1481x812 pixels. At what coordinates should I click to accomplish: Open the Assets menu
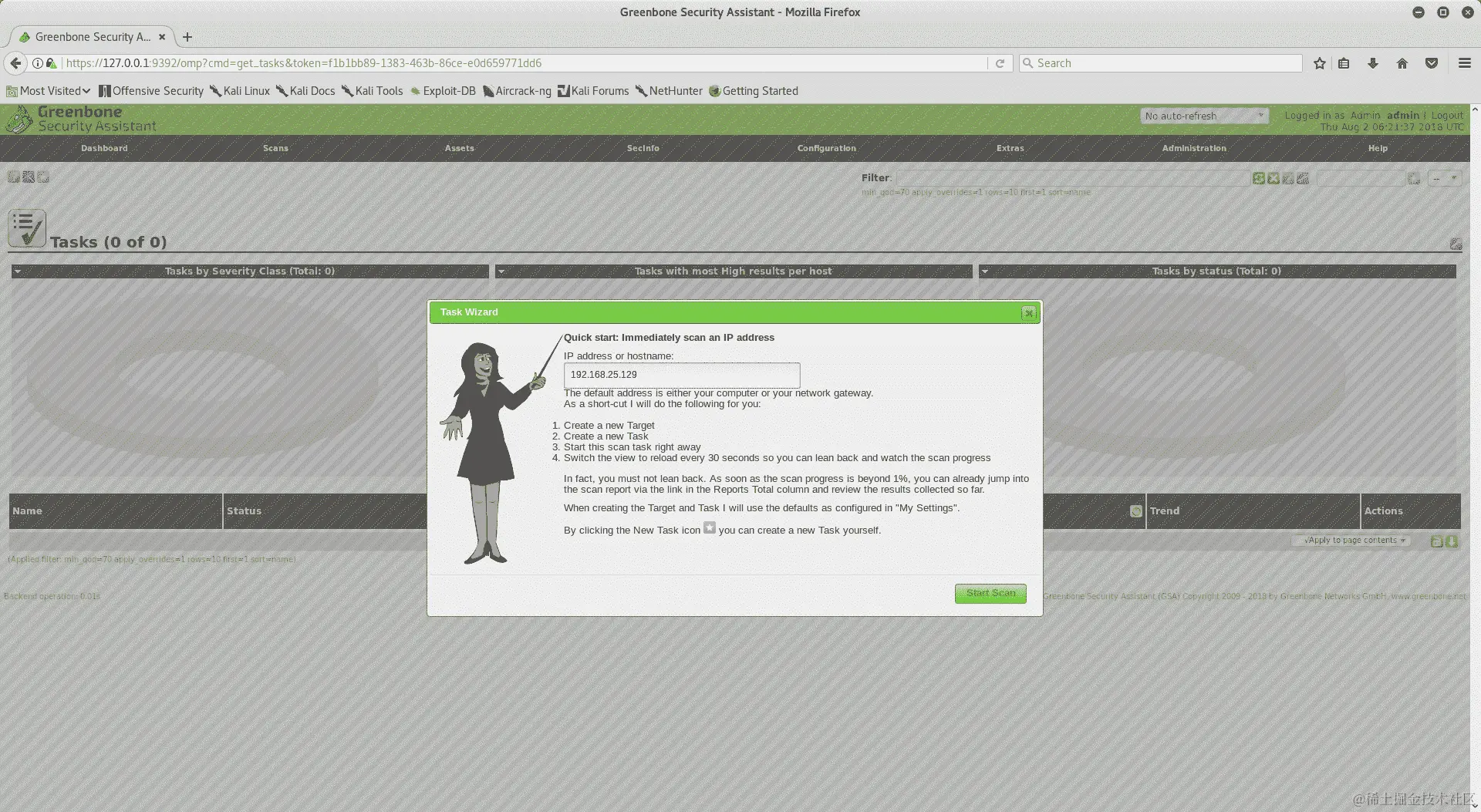pos(459,148)
